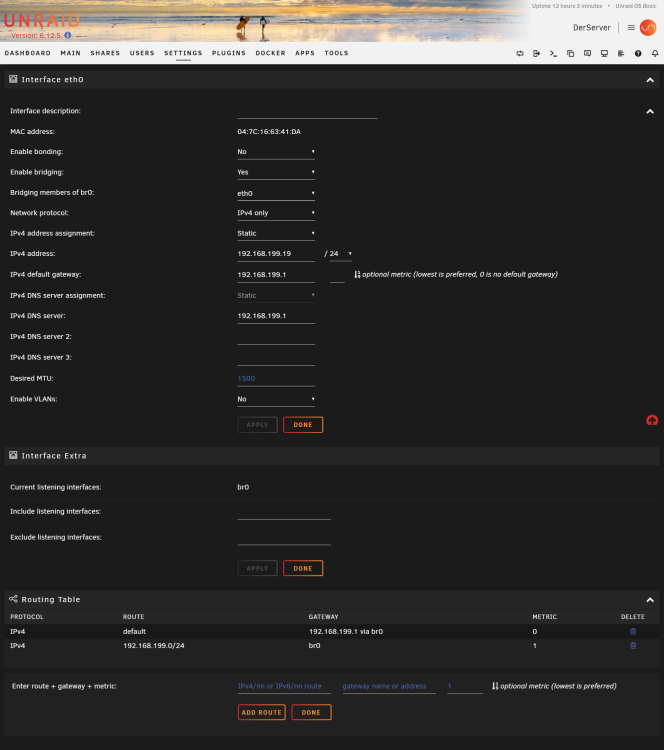Screen dimensions: 664x750
Task: Click the Exclude listening interfaces field
Action: click(284, 538)
